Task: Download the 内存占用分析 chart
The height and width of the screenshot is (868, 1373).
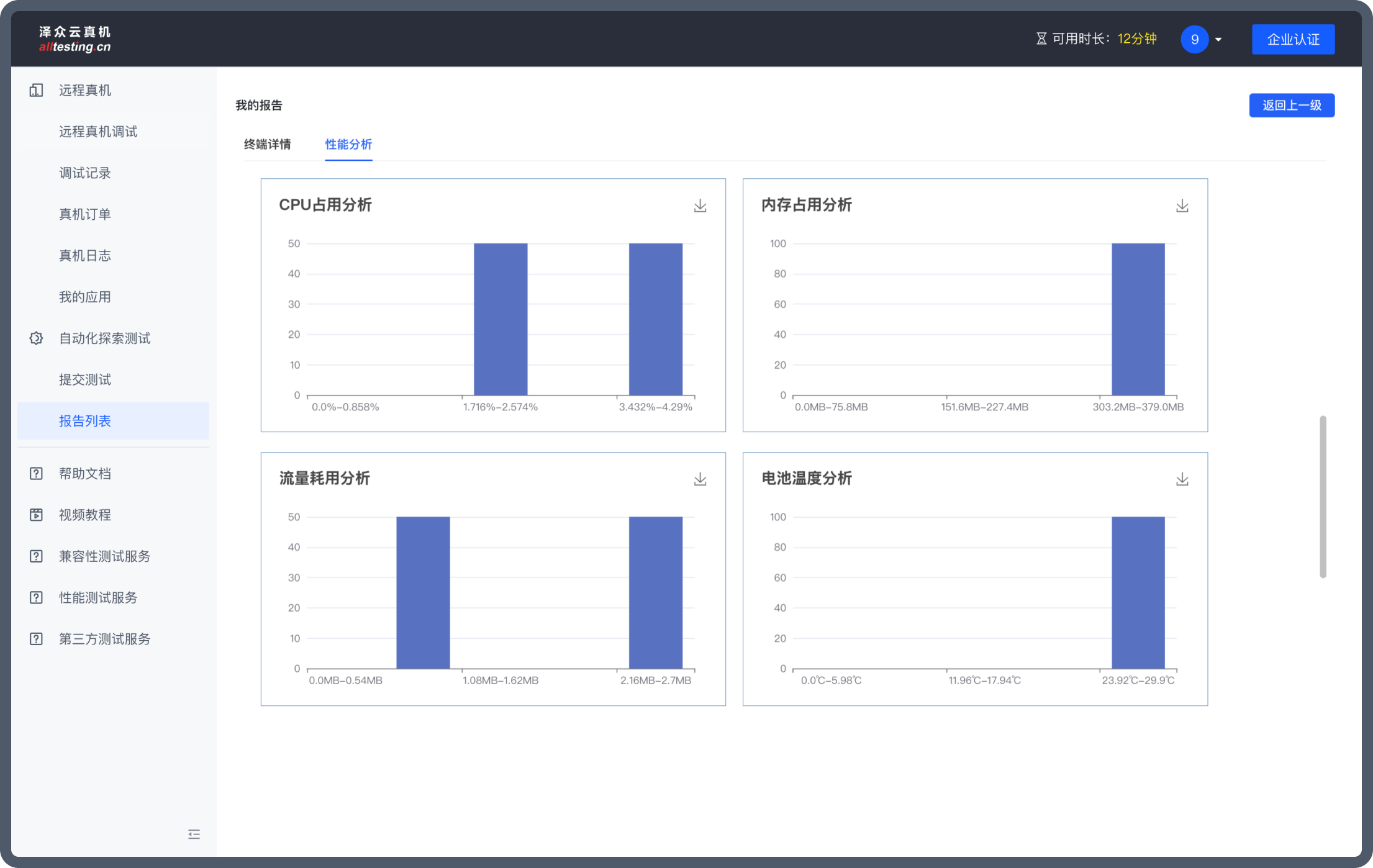Action: [x=1182, y=206]
